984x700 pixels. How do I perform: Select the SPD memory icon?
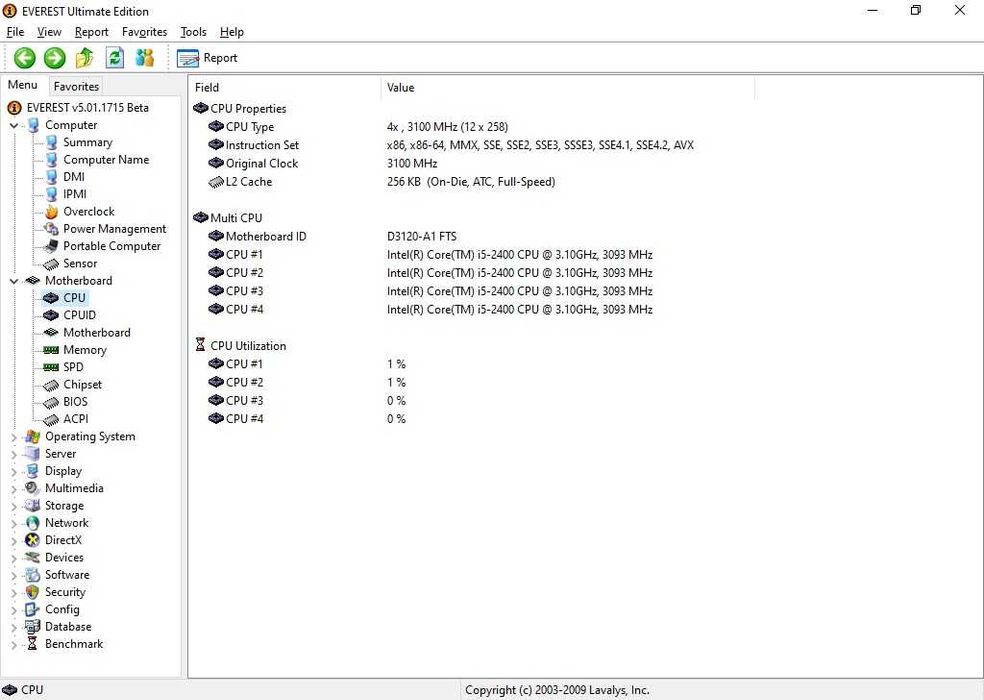click(51, 367)
